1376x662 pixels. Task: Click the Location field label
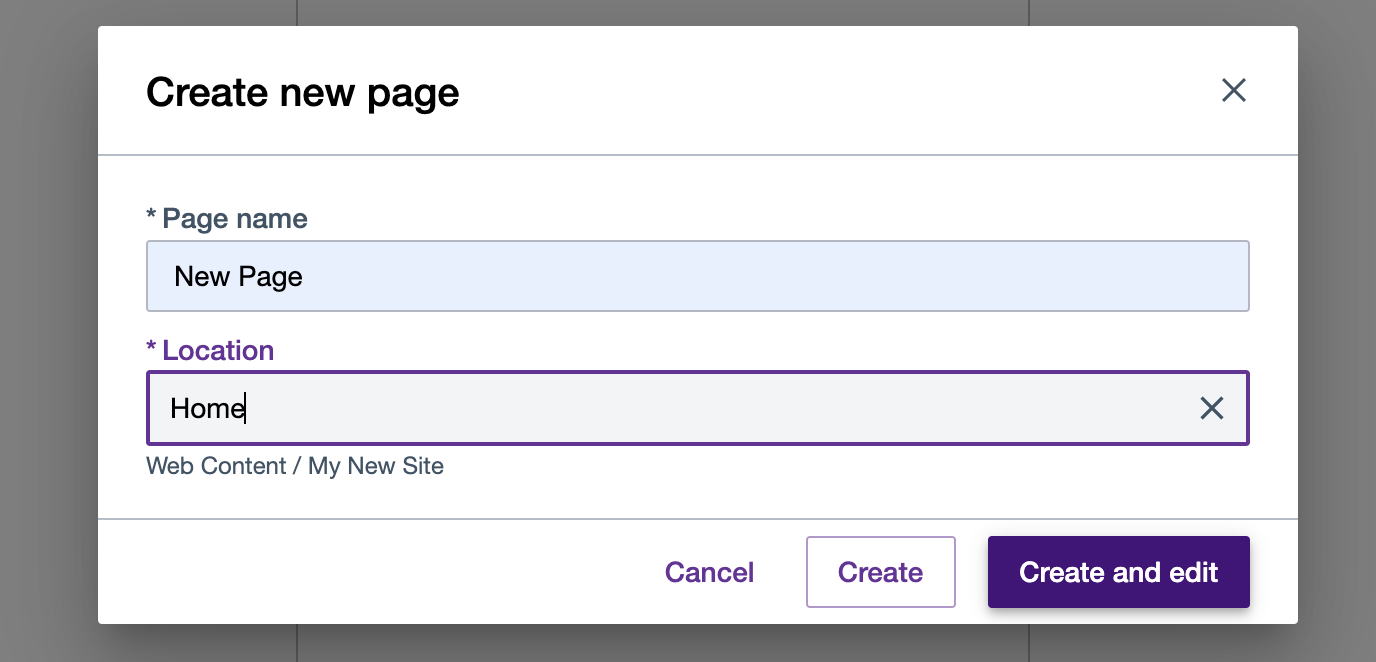click(x=210, y=350)
